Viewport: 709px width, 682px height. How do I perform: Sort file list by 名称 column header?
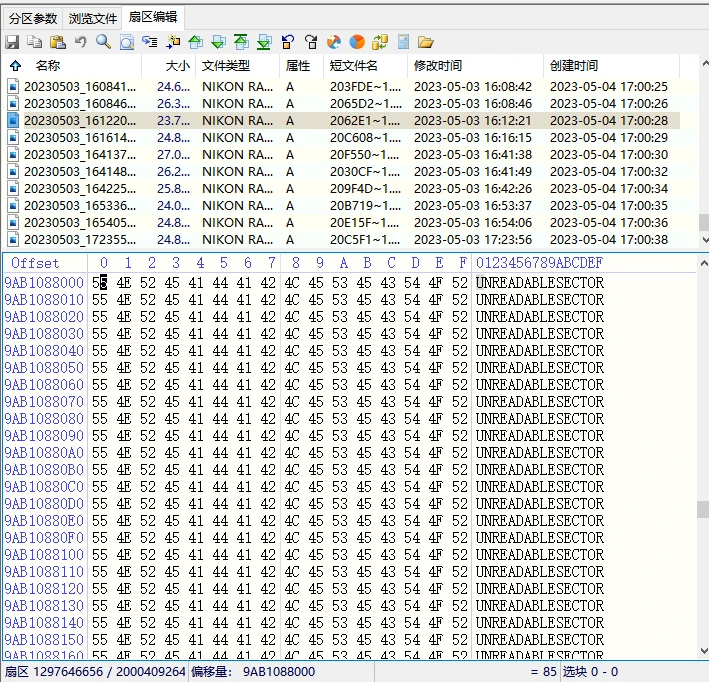pos(48,66)
